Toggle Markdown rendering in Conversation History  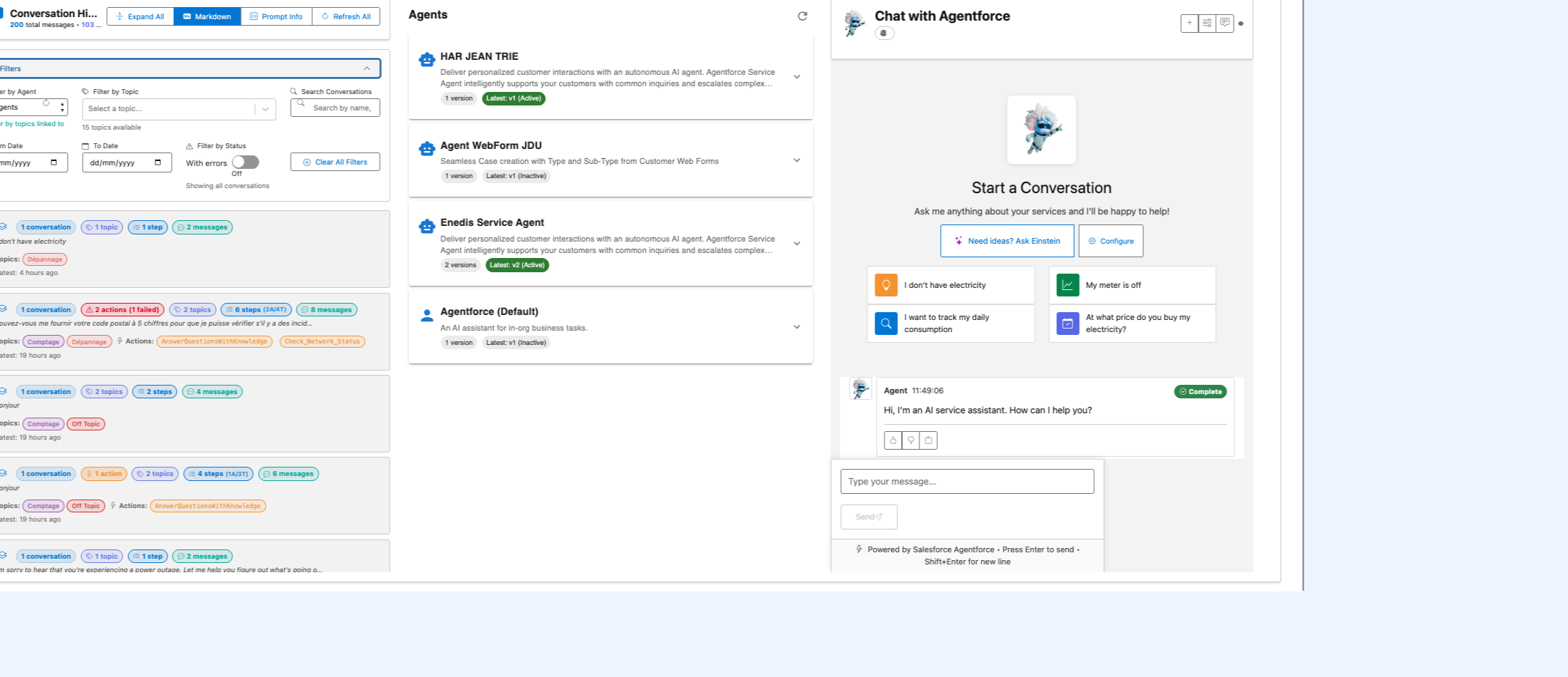click(207, 16)
